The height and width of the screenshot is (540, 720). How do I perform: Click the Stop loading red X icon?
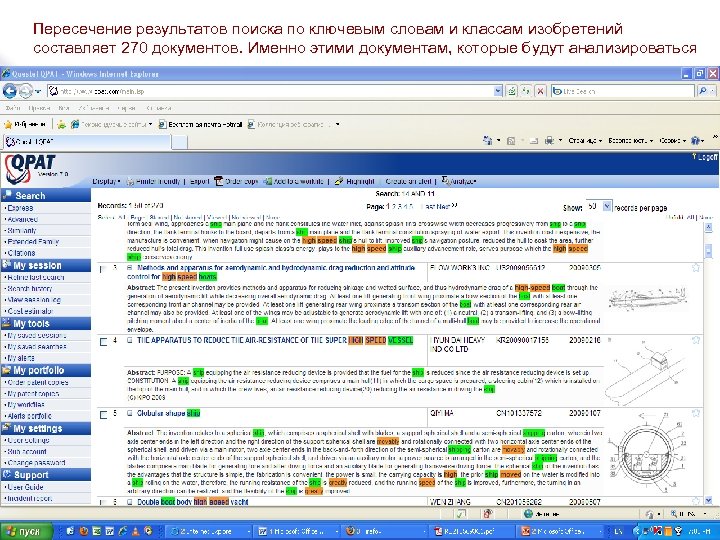click(540, 91)
